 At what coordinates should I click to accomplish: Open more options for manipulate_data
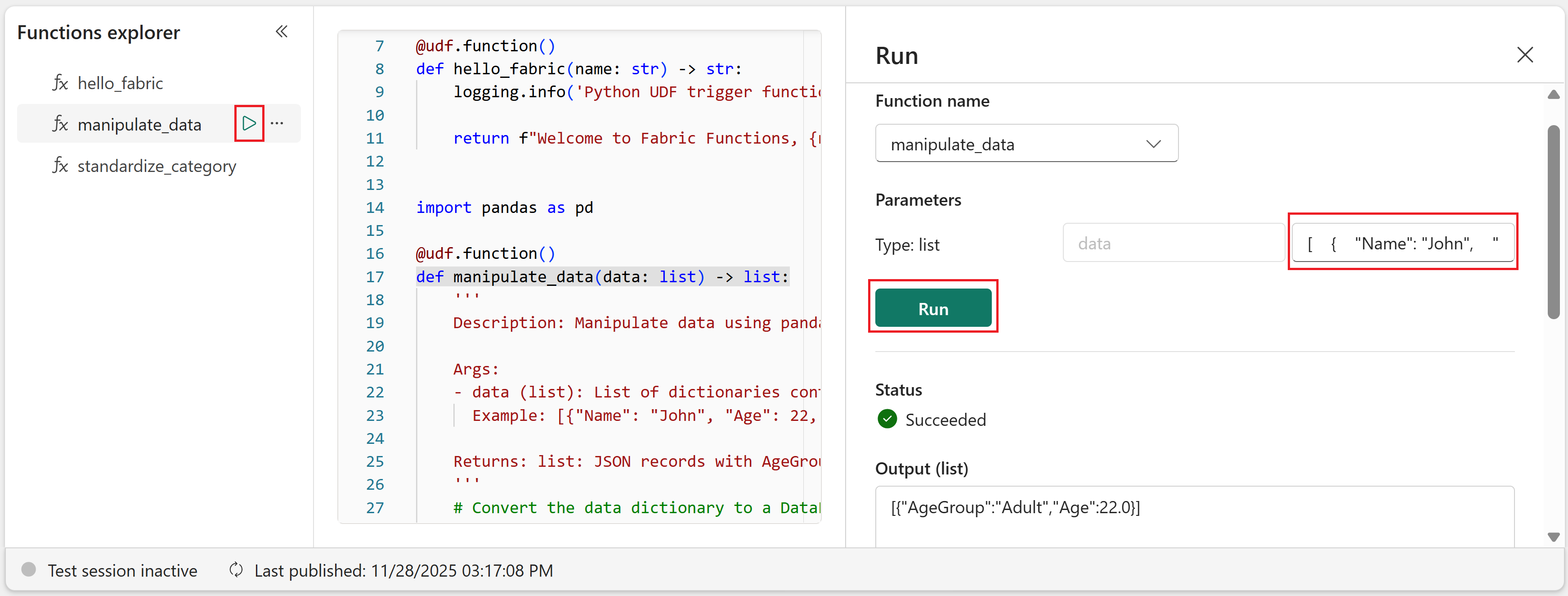click(277, 124)
